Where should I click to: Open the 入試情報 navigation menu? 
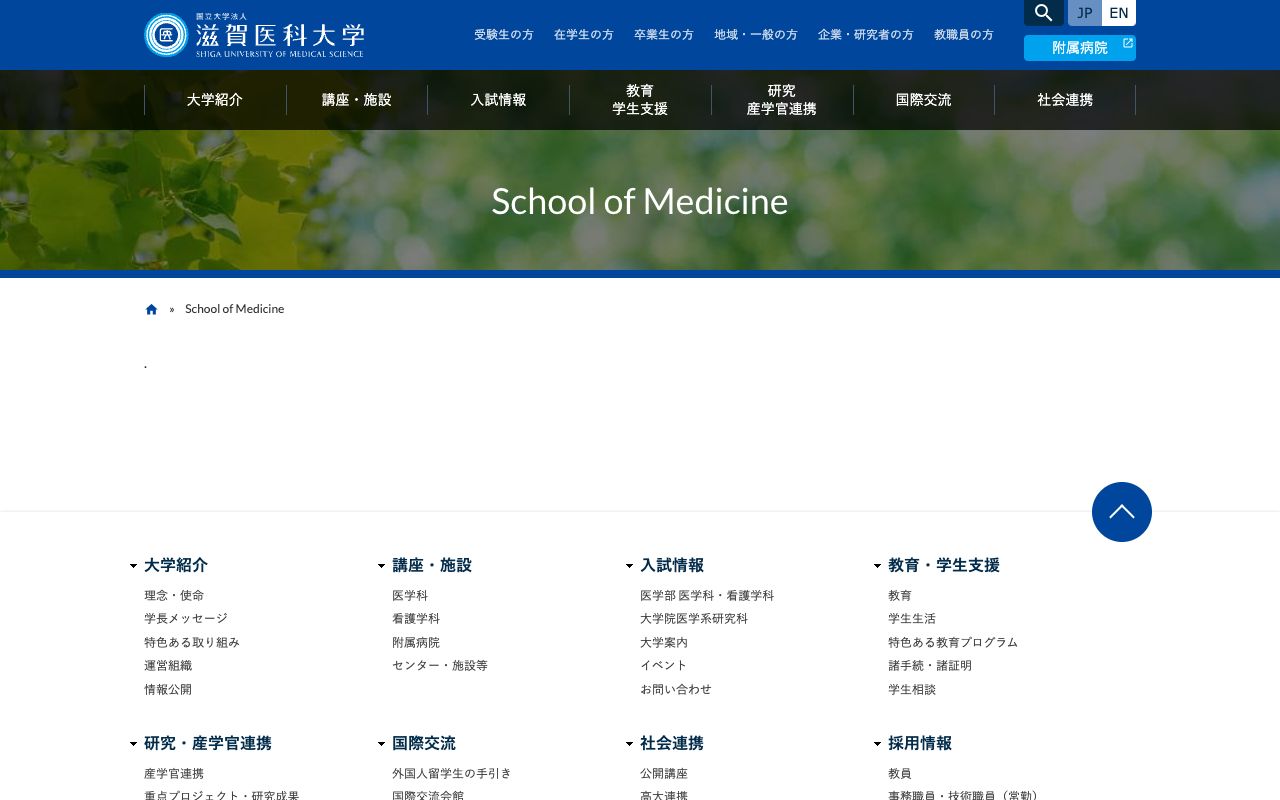point(497,100)
